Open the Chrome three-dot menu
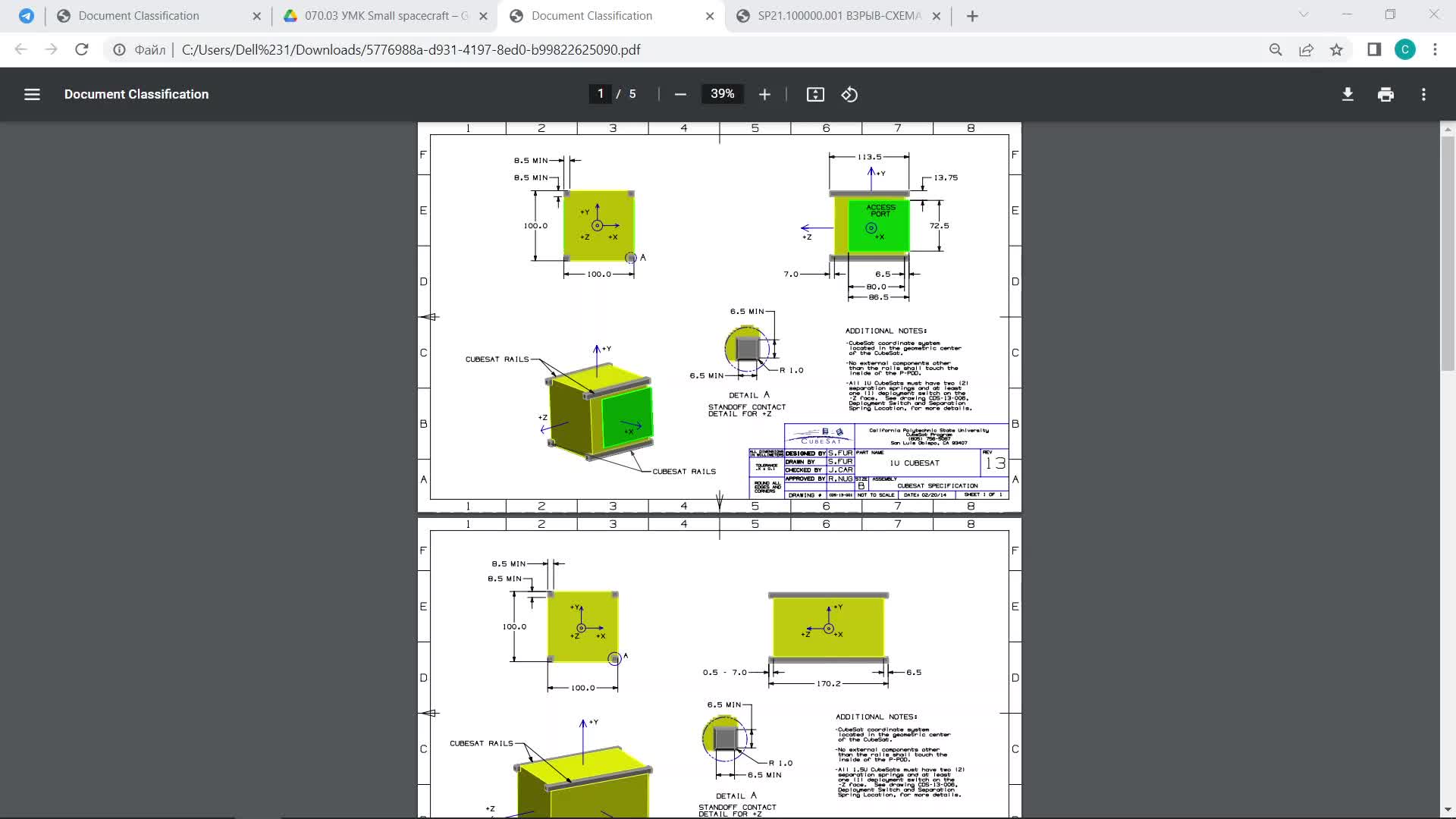This screenshot has width=1456, height=819. point(1435,49)
